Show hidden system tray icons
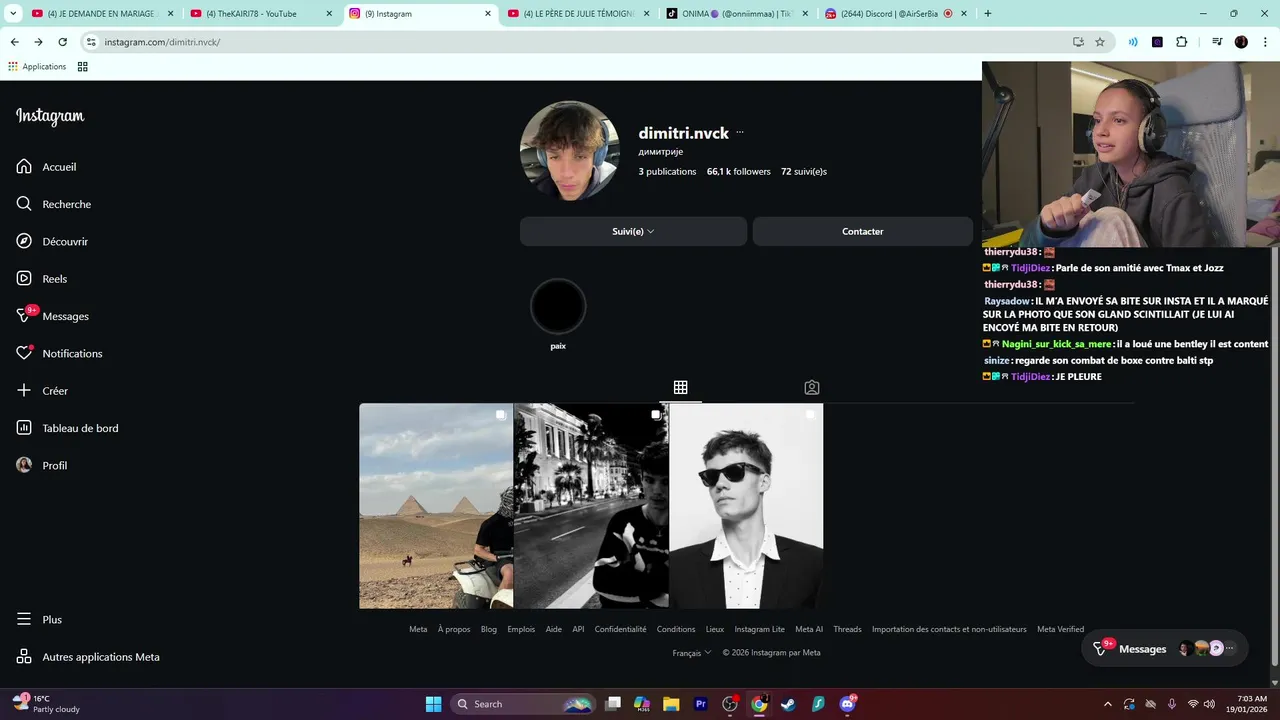Screen dimensions: 1280x720 [1107, 704]
